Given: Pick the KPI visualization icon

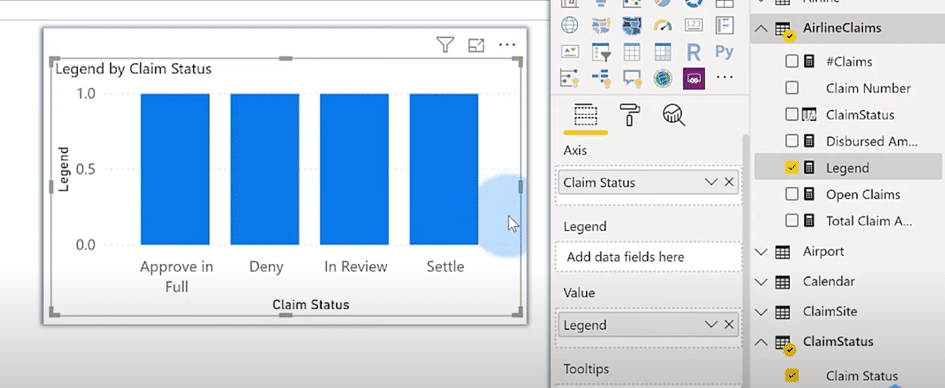Looking at the screenshot, I should click(x=570, y=52).
